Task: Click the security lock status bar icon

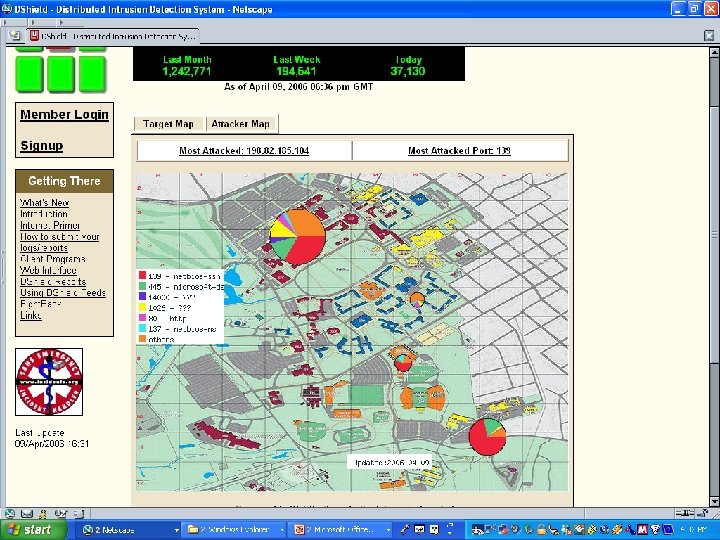Action: coord(703,513)
